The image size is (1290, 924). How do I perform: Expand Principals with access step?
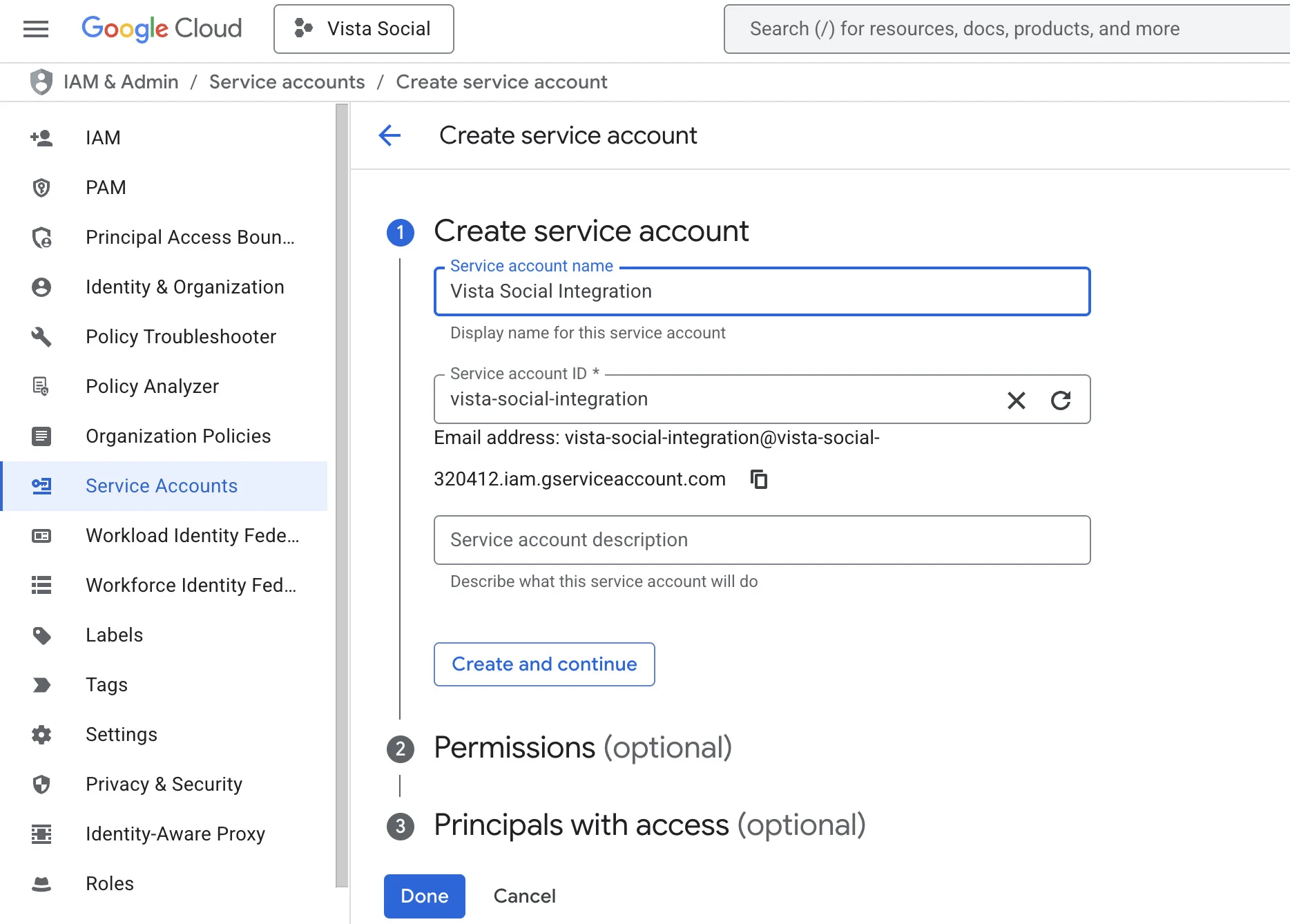click(650, 825)
